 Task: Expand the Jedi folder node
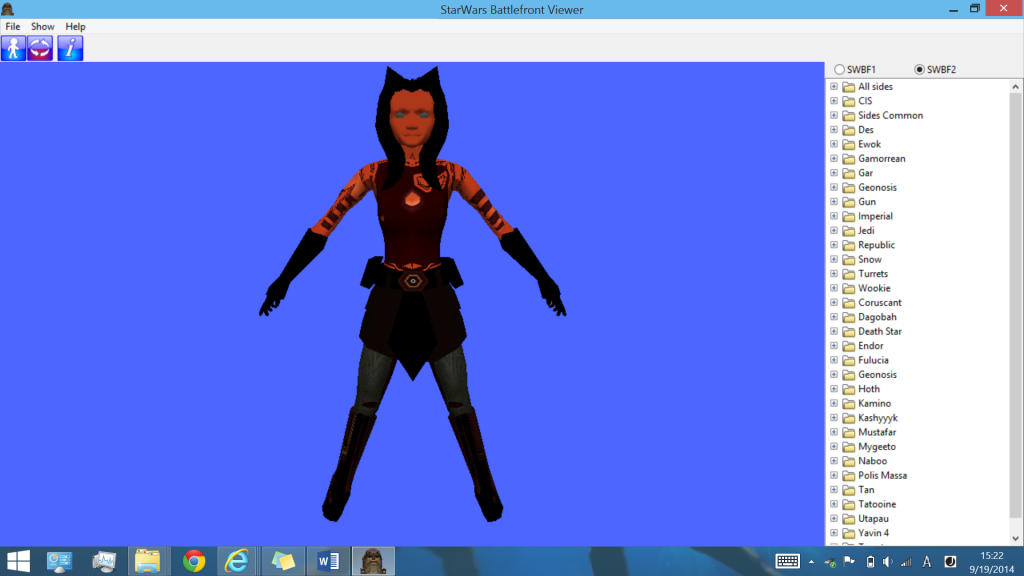834,231
